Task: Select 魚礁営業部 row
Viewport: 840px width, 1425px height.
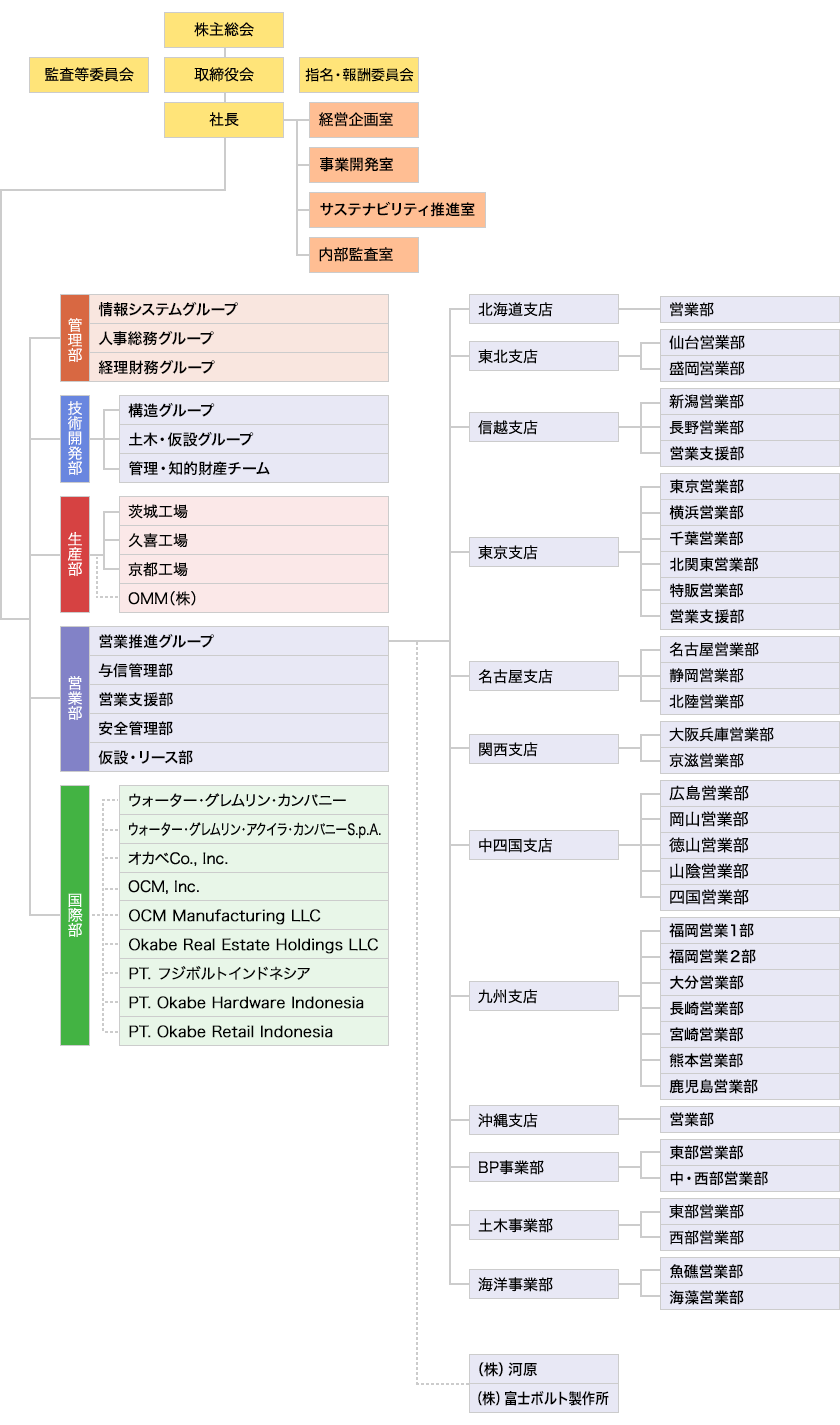Action: 750,1271
